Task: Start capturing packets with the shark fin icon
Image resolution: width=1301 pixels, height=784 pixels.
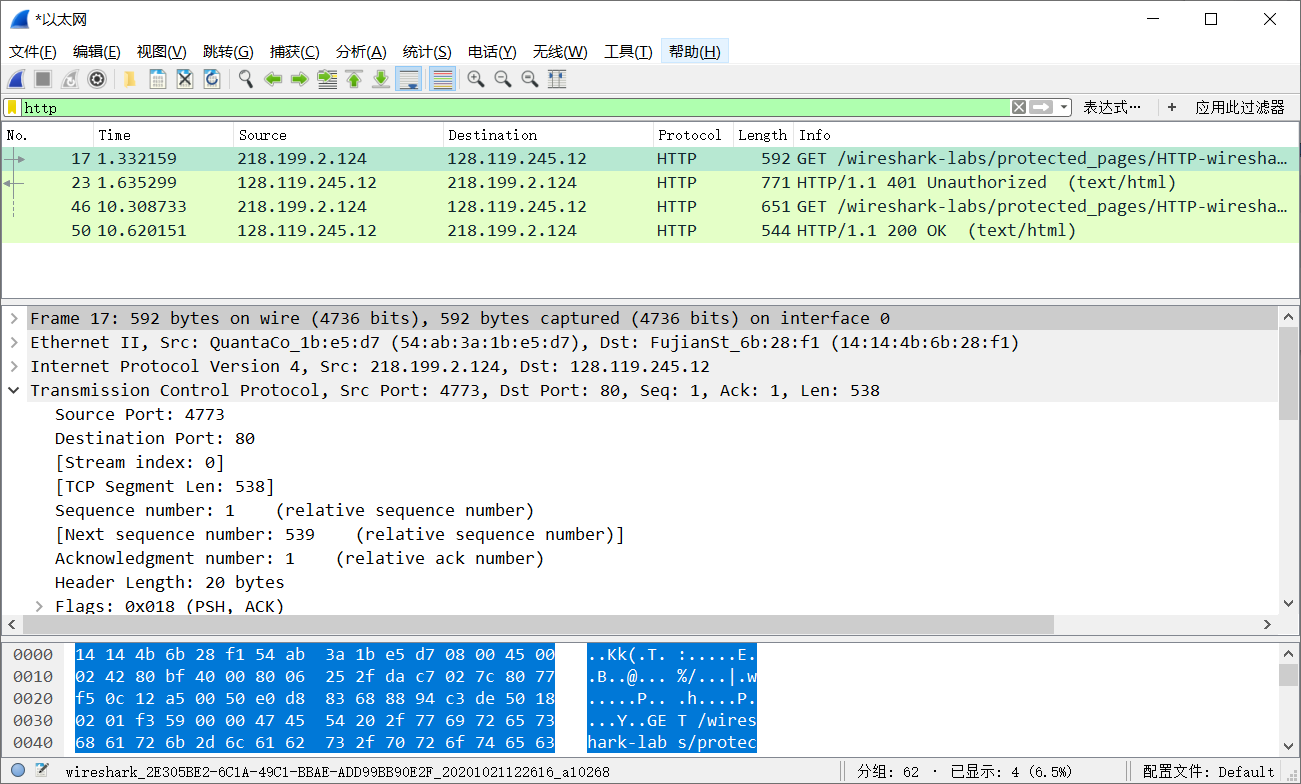Action: pos(16,79)
